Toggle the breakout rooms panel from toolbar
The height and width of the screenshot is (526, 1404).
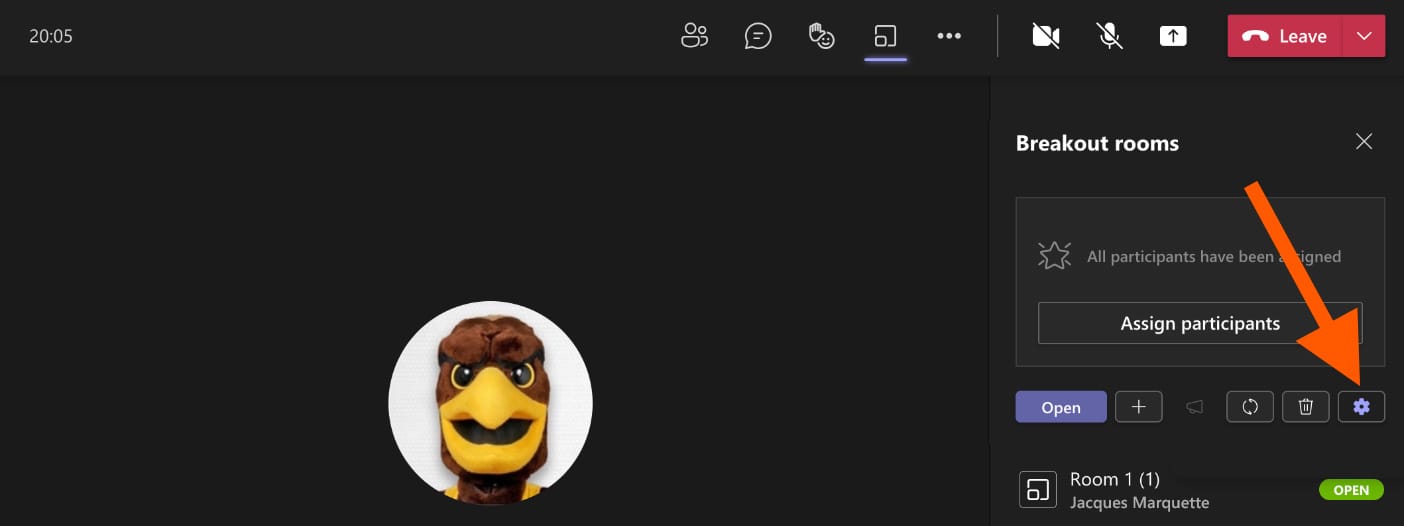coord(885,37)
